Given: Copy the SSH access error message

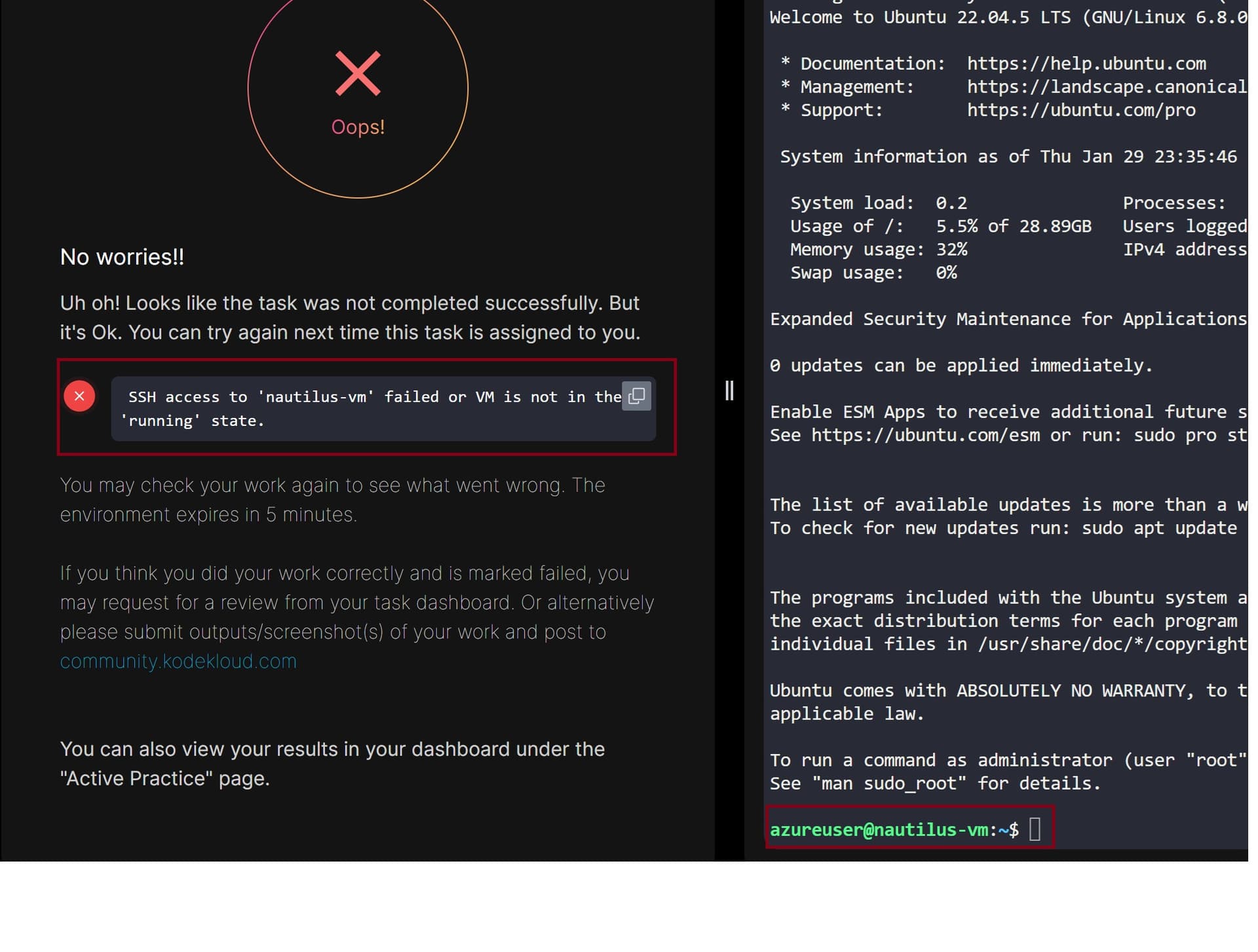Looking at the screenshot, I should [636, 396].
